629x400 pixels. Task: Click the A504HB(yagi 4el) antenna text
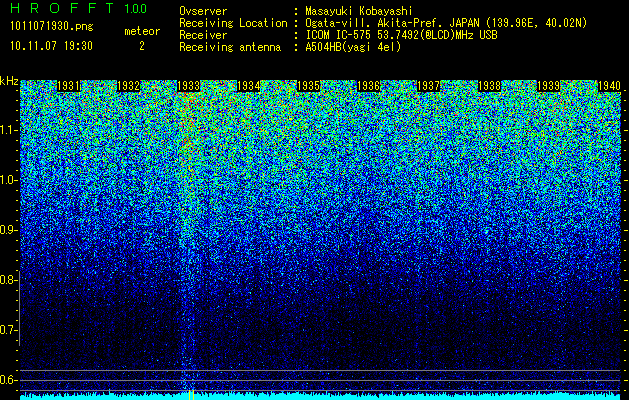pos(353,47)
